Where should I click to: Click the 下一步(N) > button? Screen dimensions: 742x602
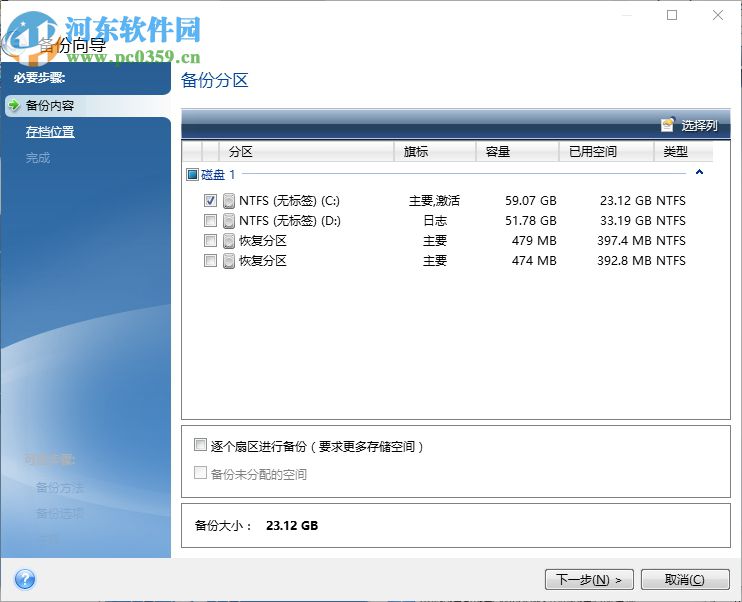(589, 579)
